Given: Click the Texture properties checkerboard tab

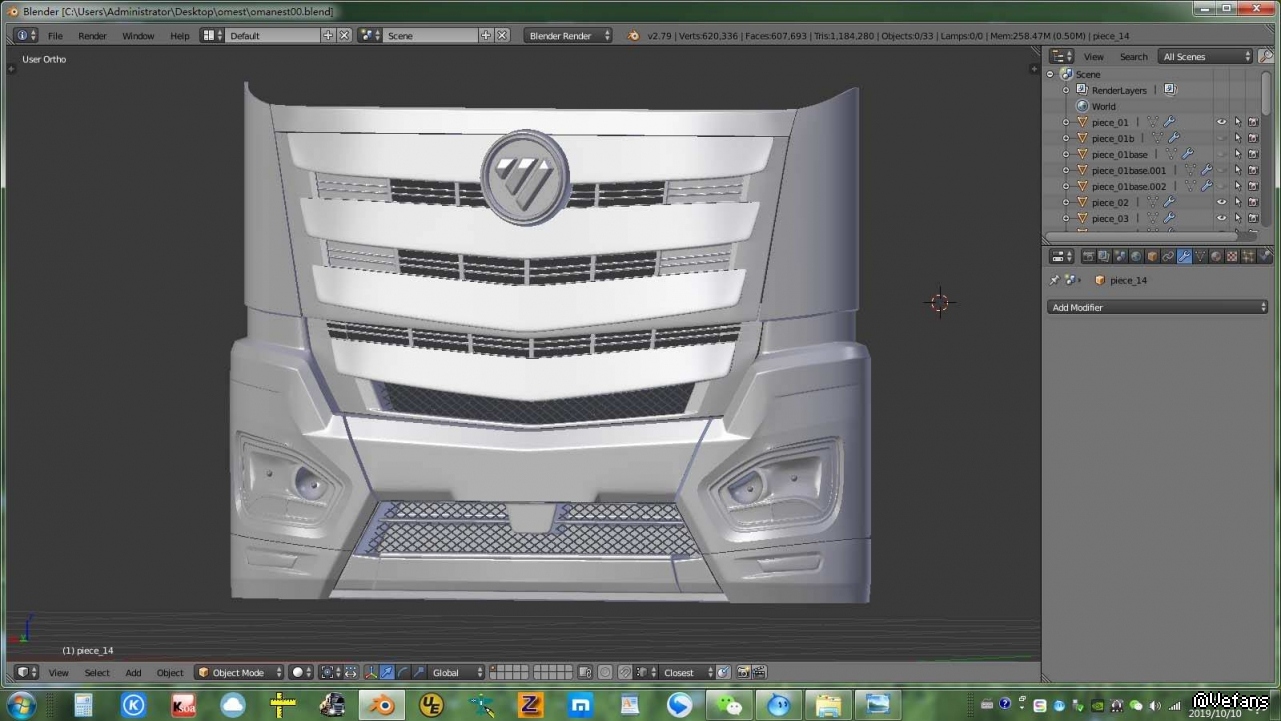Looking at the screenshot, I should pos(1232,257).
